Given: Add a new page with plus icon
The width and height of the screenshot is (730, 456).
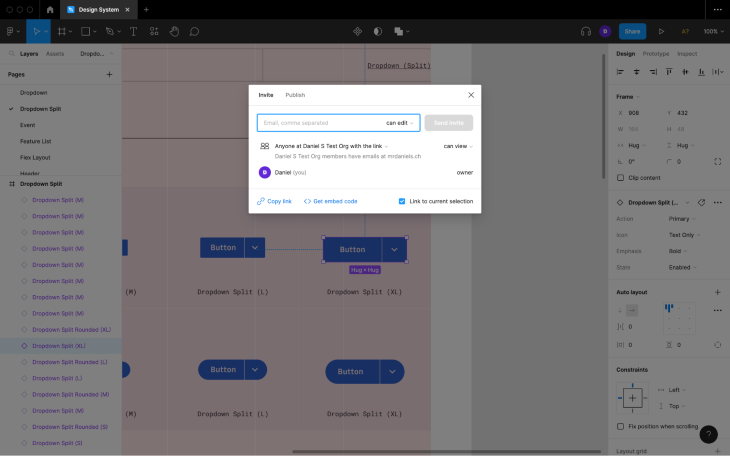Looking at the screenshot, I should pos(109,74).
